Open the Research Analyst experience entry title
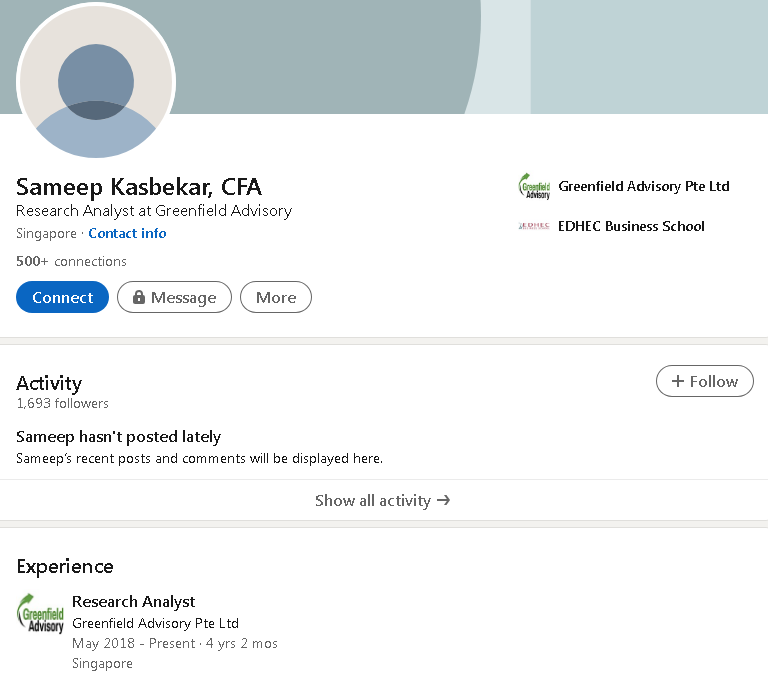The width and height of the screenshot is (768, 678). pyautogui.click(x=133, y=601)
